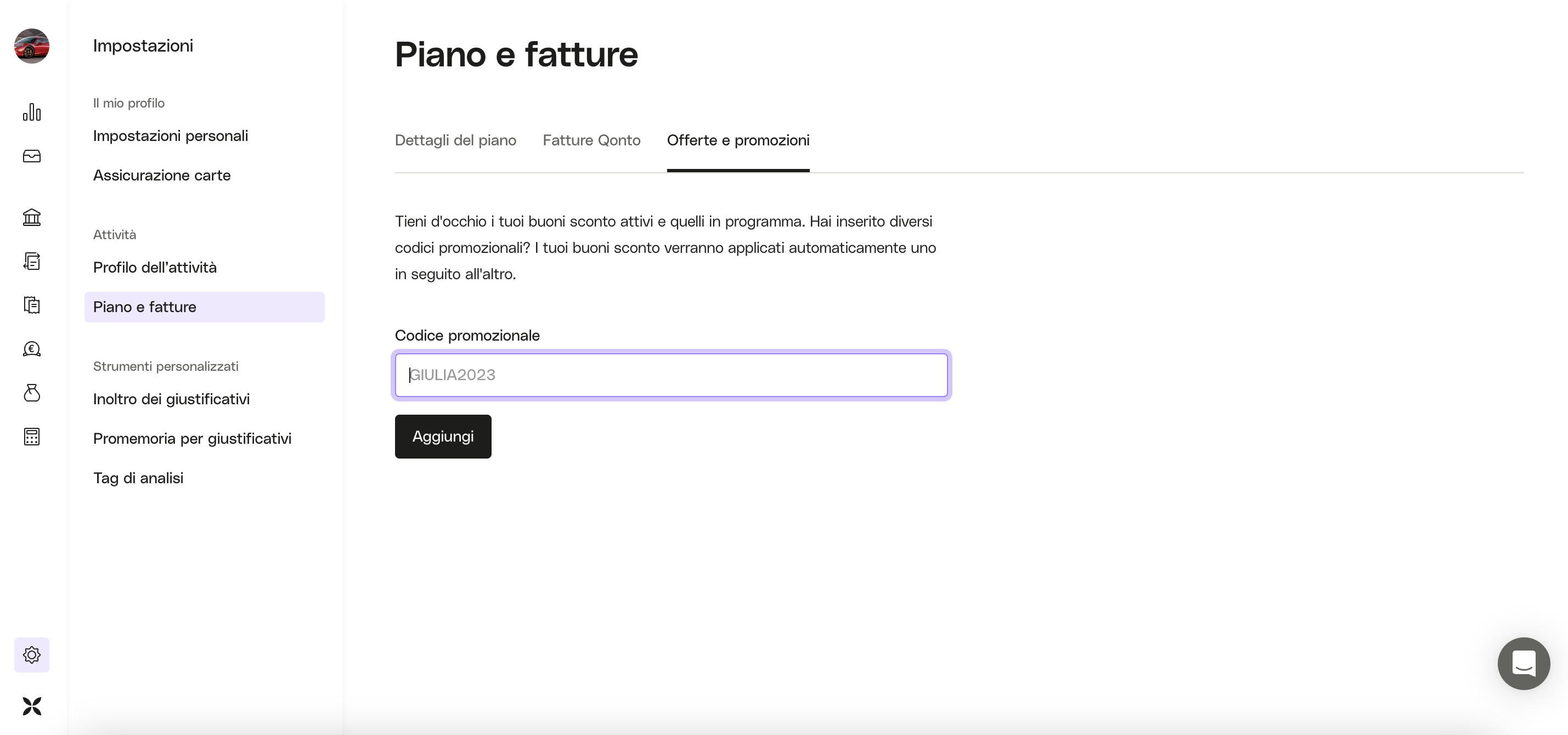Switch to the Fatture Qonto tab
Image resolution: width=1568 pixels, height=735 pixels.
591,140
